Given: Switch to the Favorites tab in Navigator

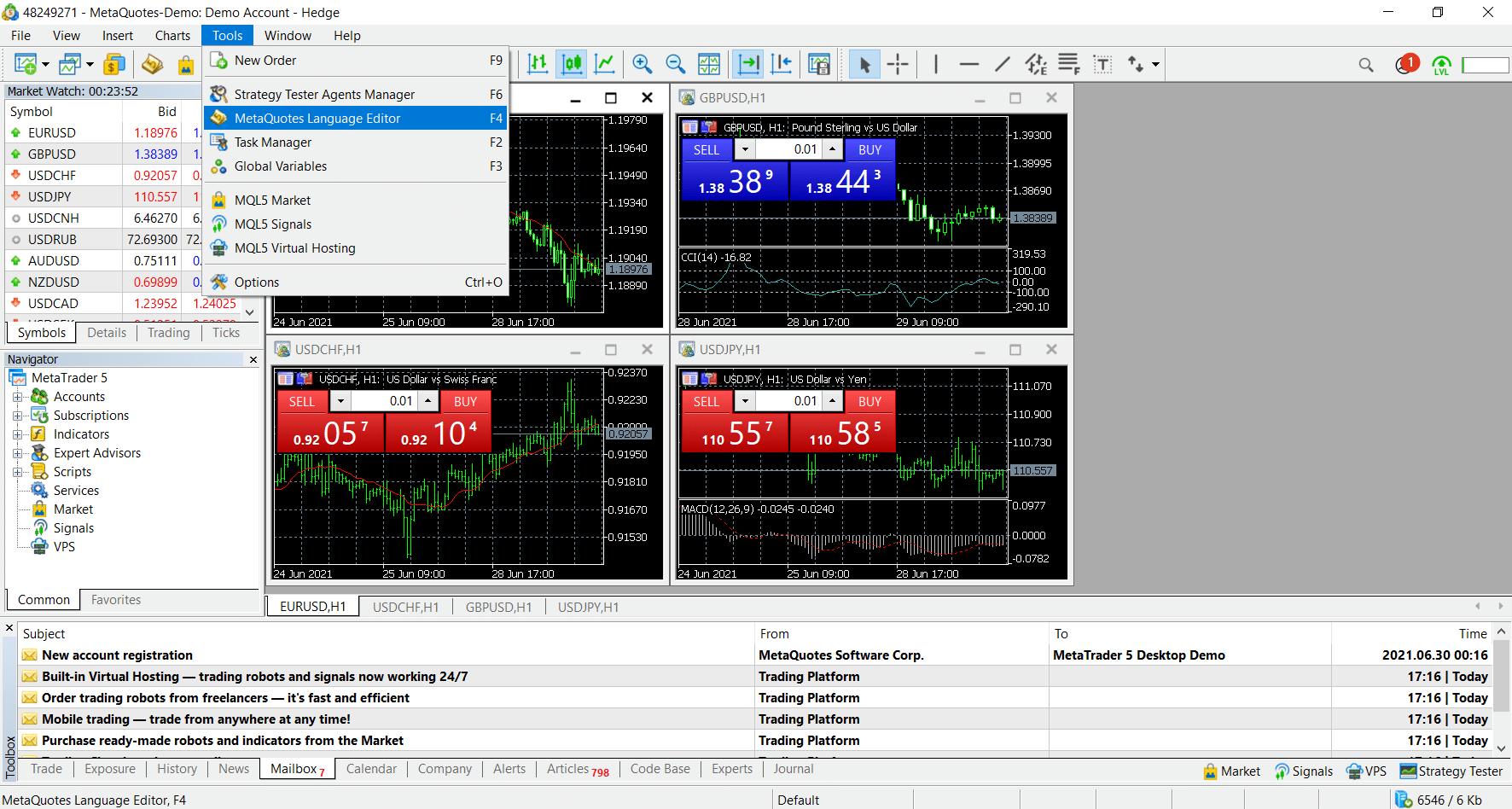Looking at the screenshot, I should (116, 600).
